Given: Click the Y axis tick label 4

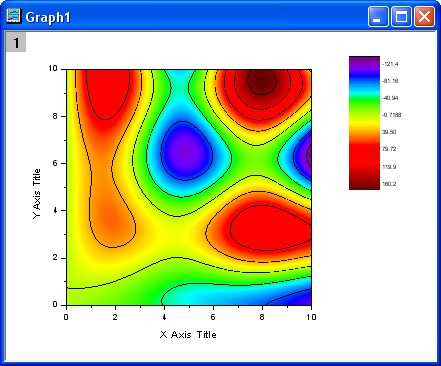Looking at the screenshot, I should coord(55,211).
